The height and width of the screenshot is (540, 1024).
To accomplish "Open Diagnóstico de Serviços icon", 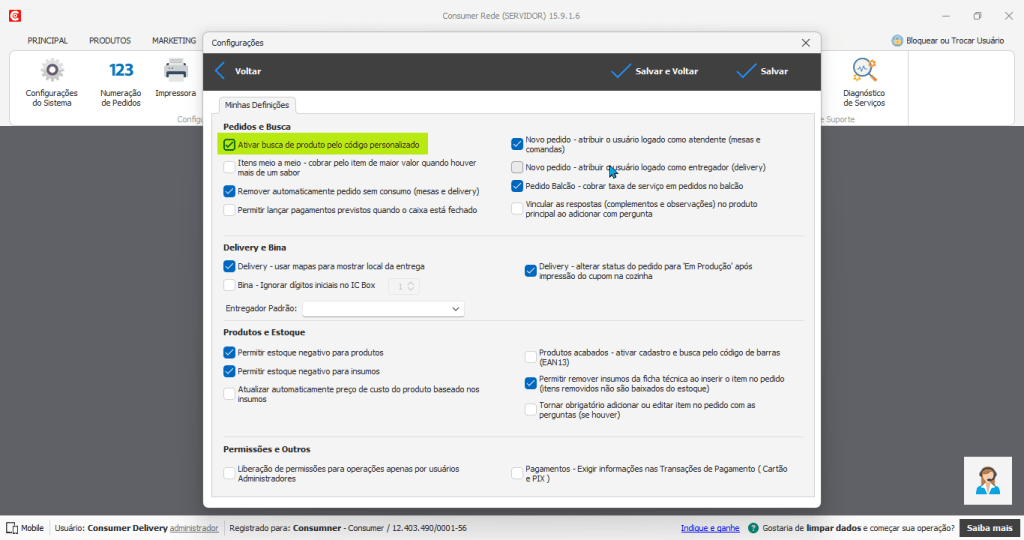I will click(x=864, y=71).
